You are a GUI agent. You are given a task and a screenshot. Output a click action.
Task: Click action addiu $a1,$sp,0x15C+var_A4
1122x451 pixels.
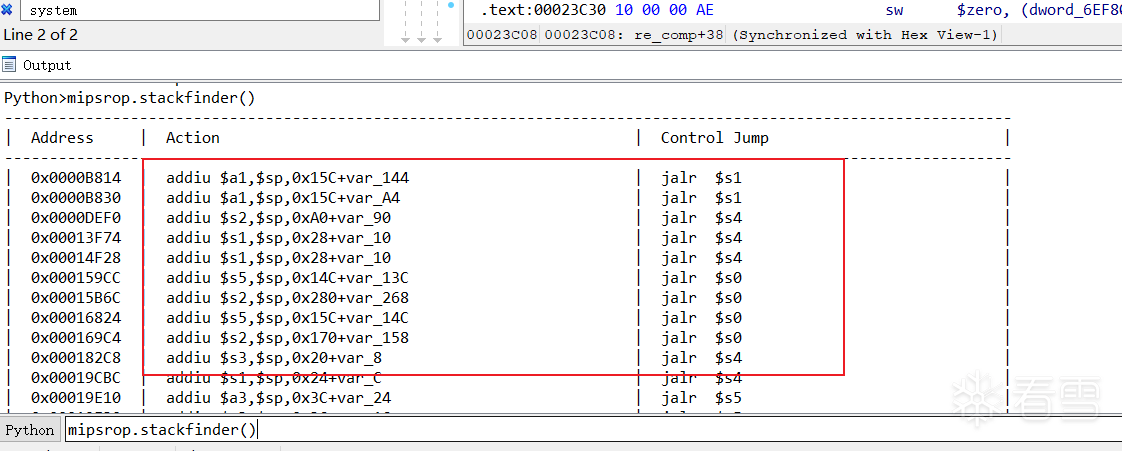tap(283, 198)
